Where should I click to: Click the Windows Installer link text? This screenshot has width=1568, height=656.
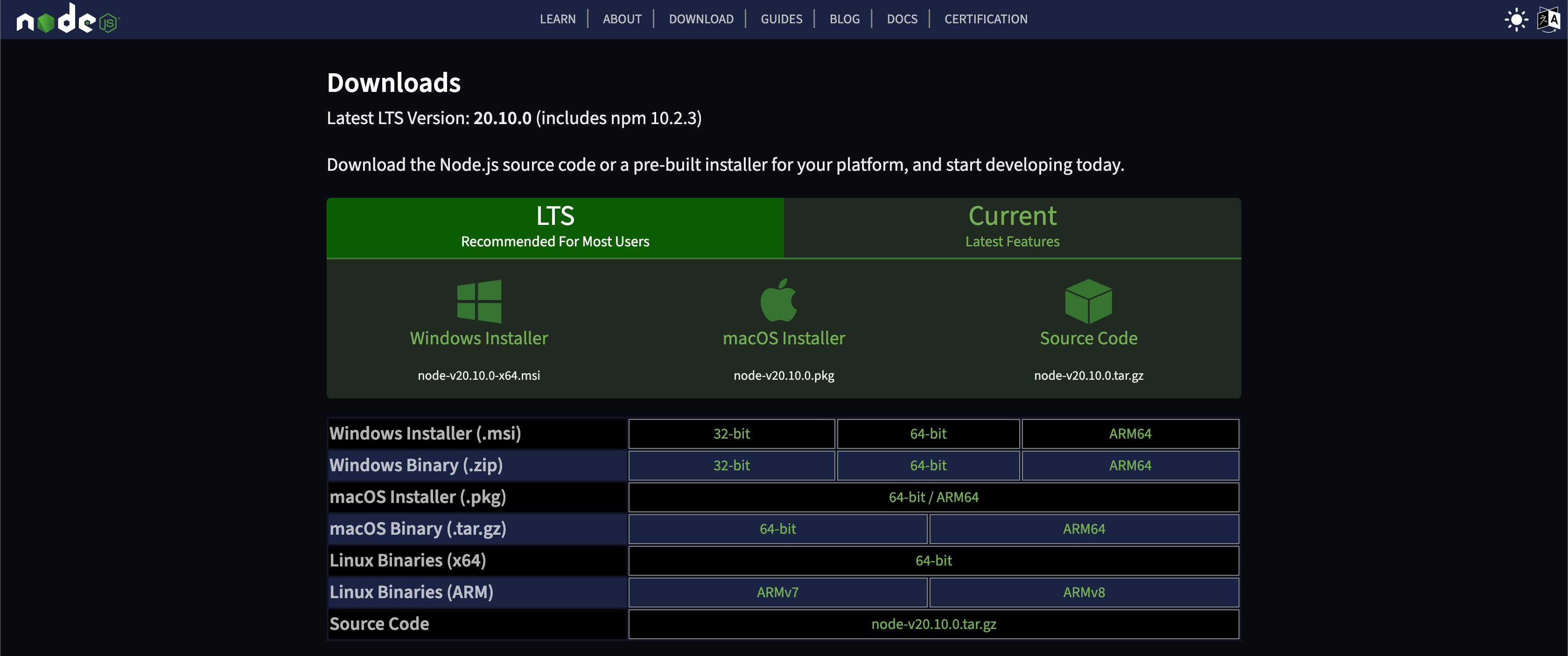point(479,338)
